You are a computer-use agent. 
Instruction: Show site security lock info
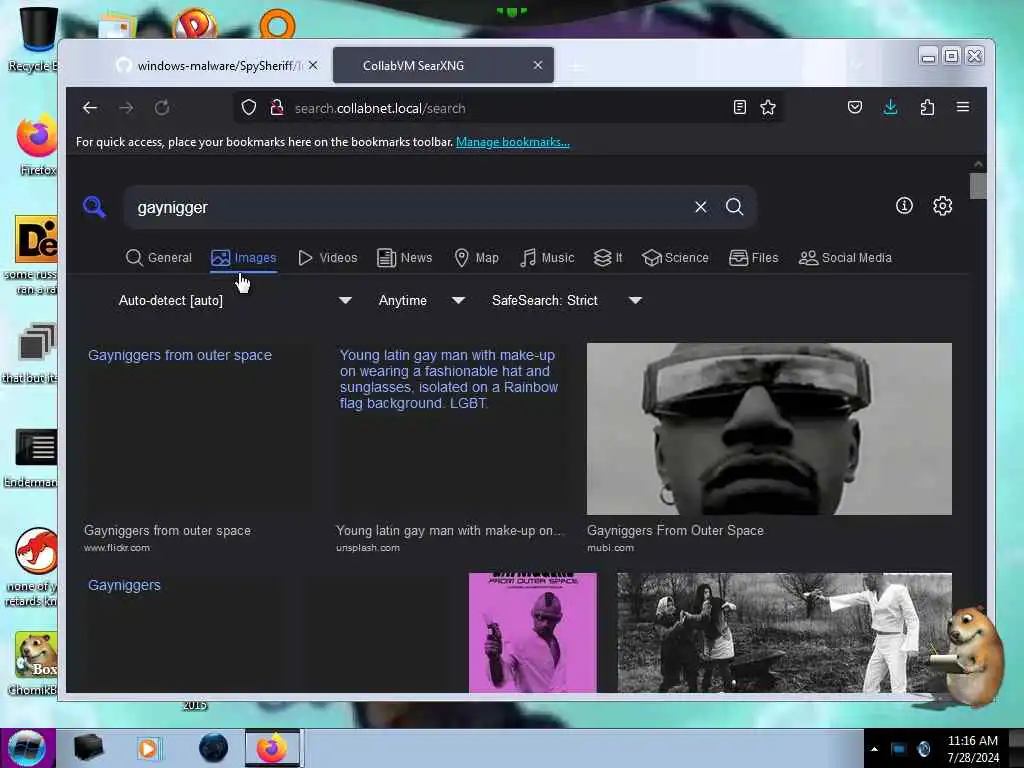(277, 108)
